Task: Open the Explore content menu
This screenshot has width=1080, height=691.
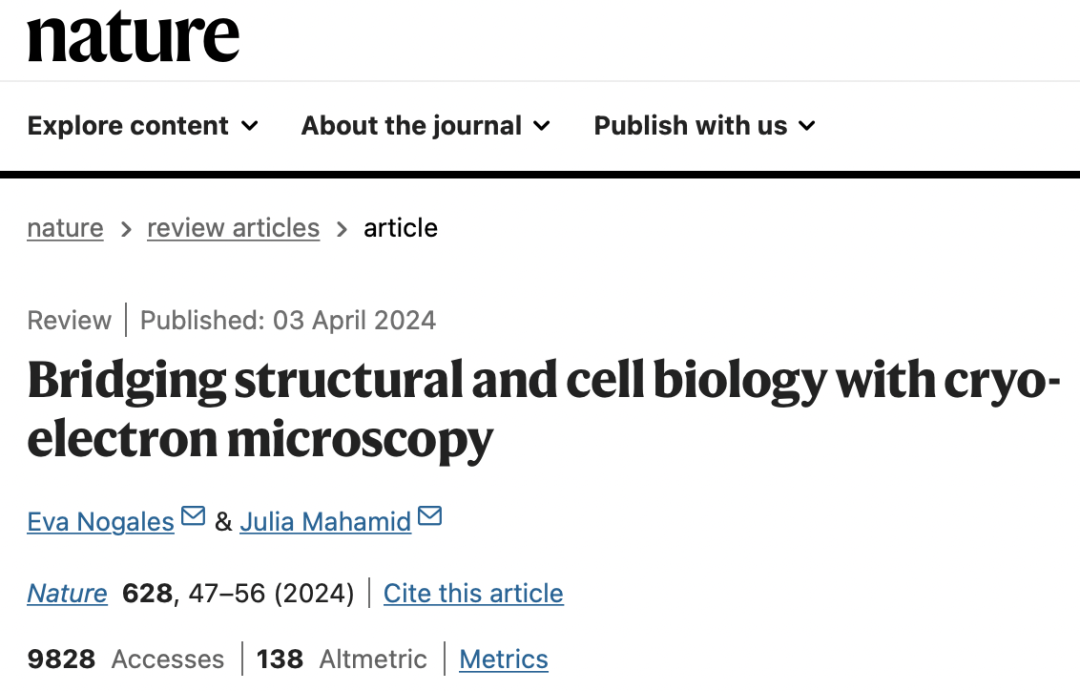Action: (143, 125)
